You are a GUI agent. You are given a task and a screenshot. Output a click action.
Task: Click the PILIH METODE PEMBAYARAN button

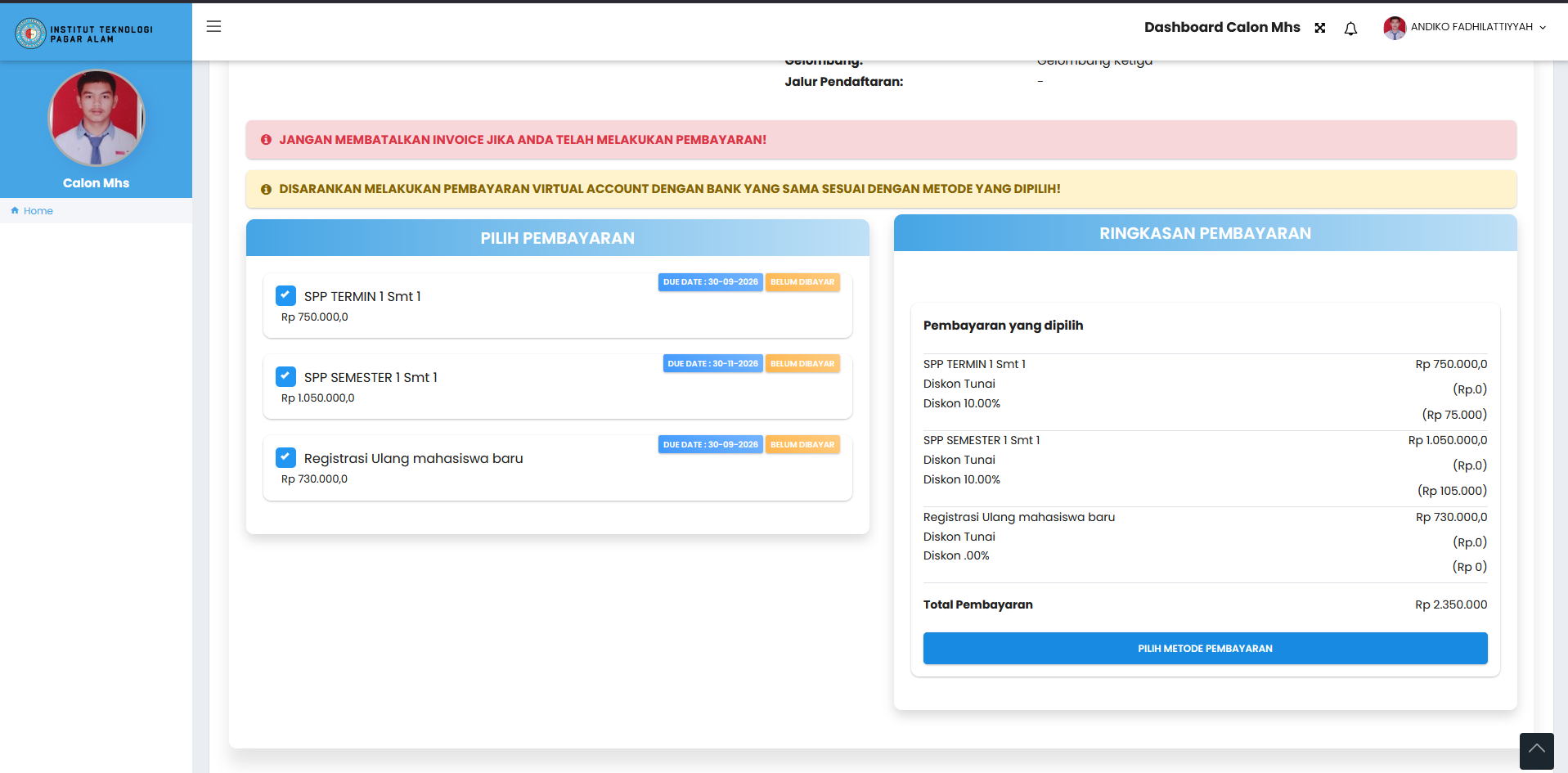point(1205,648)
